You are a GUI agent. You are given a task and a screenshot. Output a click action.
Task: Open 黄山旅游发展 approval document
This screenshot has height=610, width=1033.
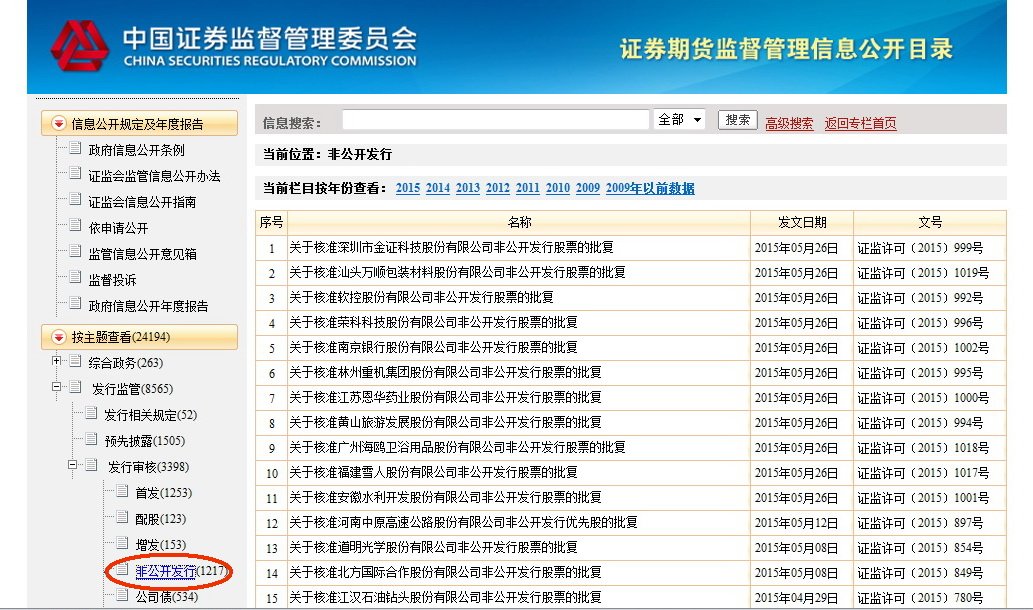tap(445, 423)
